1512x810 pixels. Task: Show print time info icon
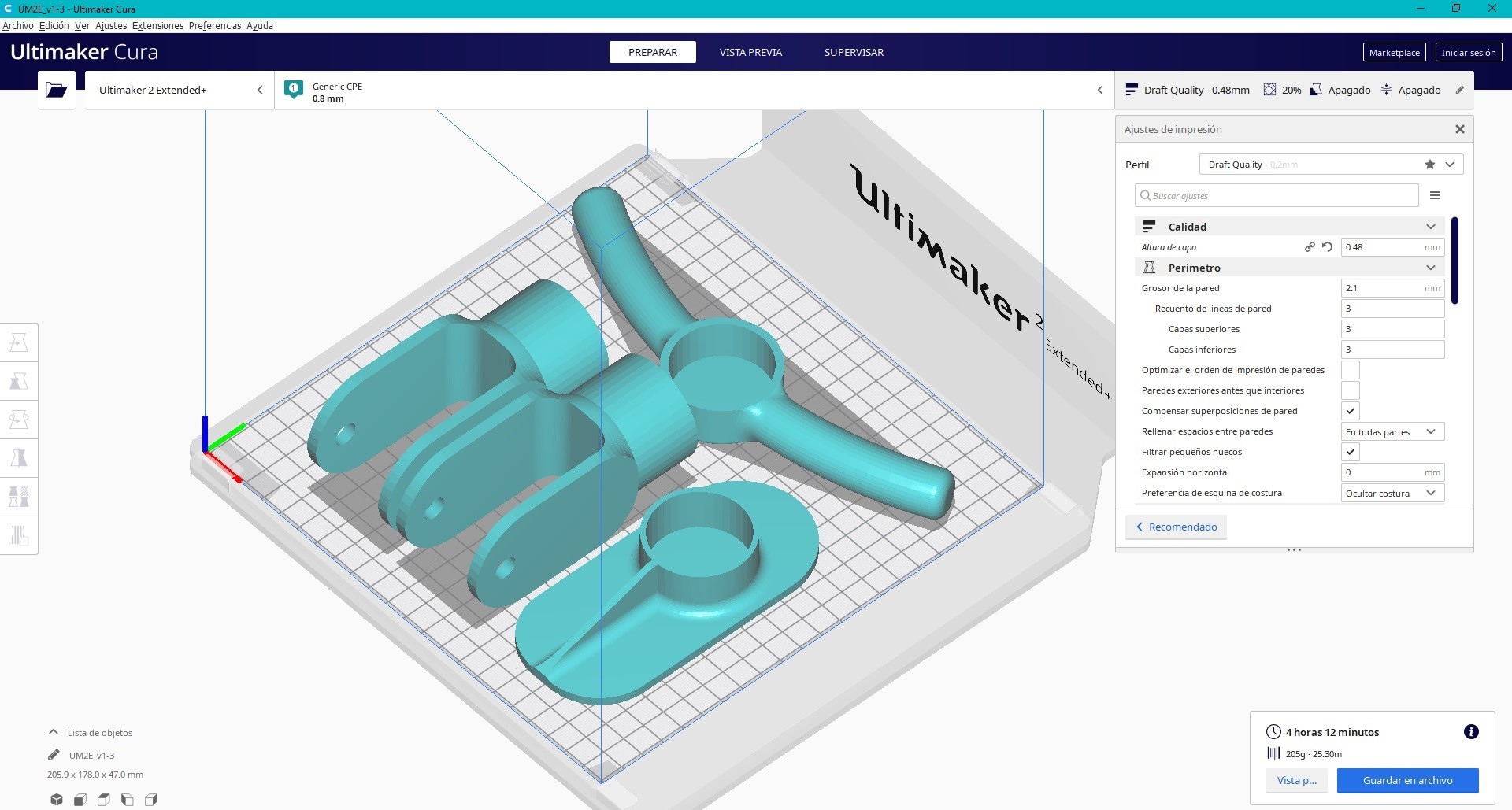tap(1471, 732)
